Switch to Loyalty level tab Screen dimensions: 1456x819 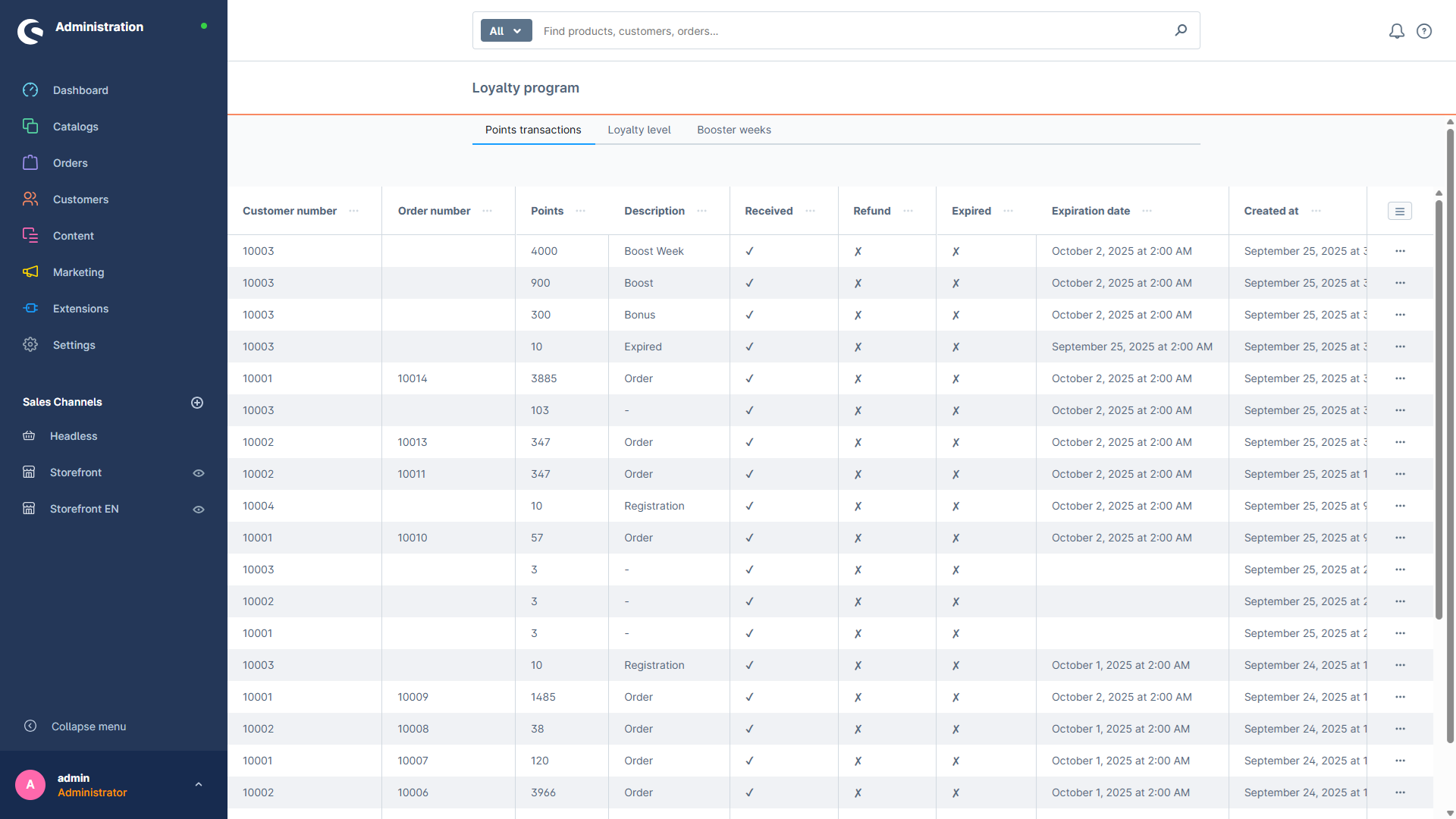pos(639,130)
